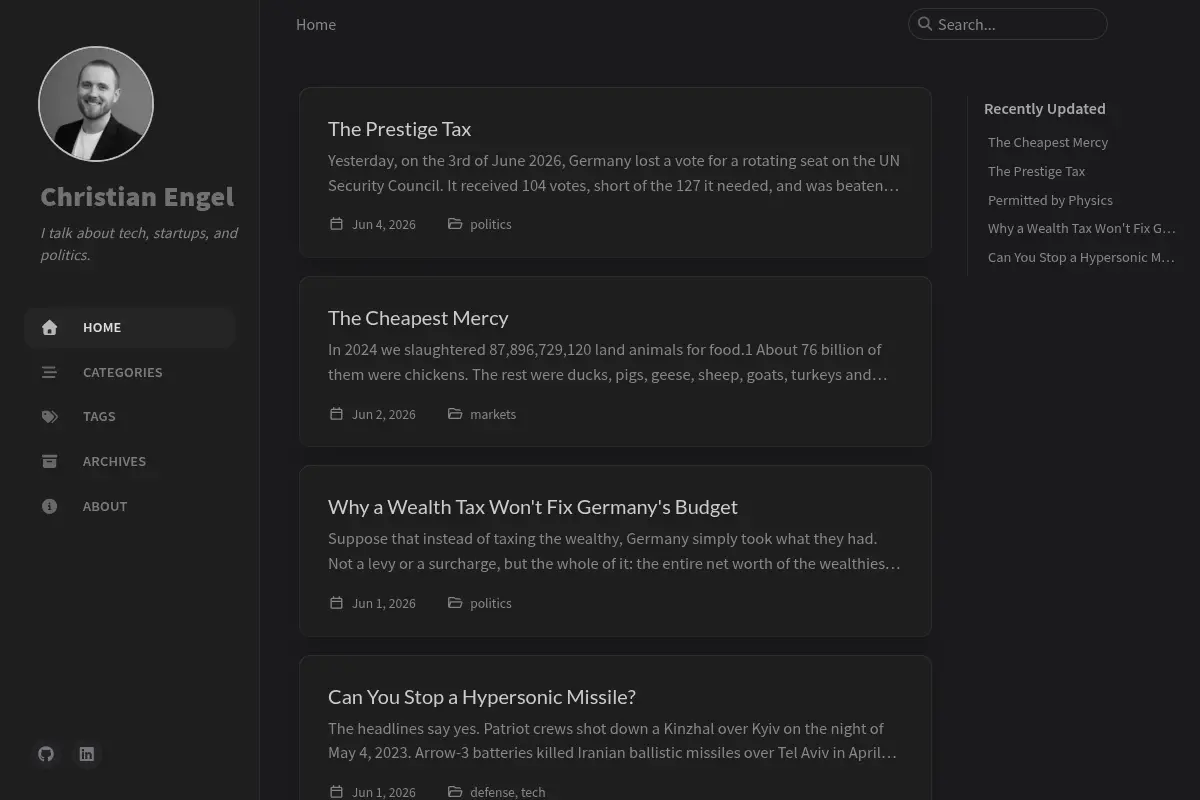Click the About info icon
This screenshot has width=1200, height=800.
click(x=49, y=506)
